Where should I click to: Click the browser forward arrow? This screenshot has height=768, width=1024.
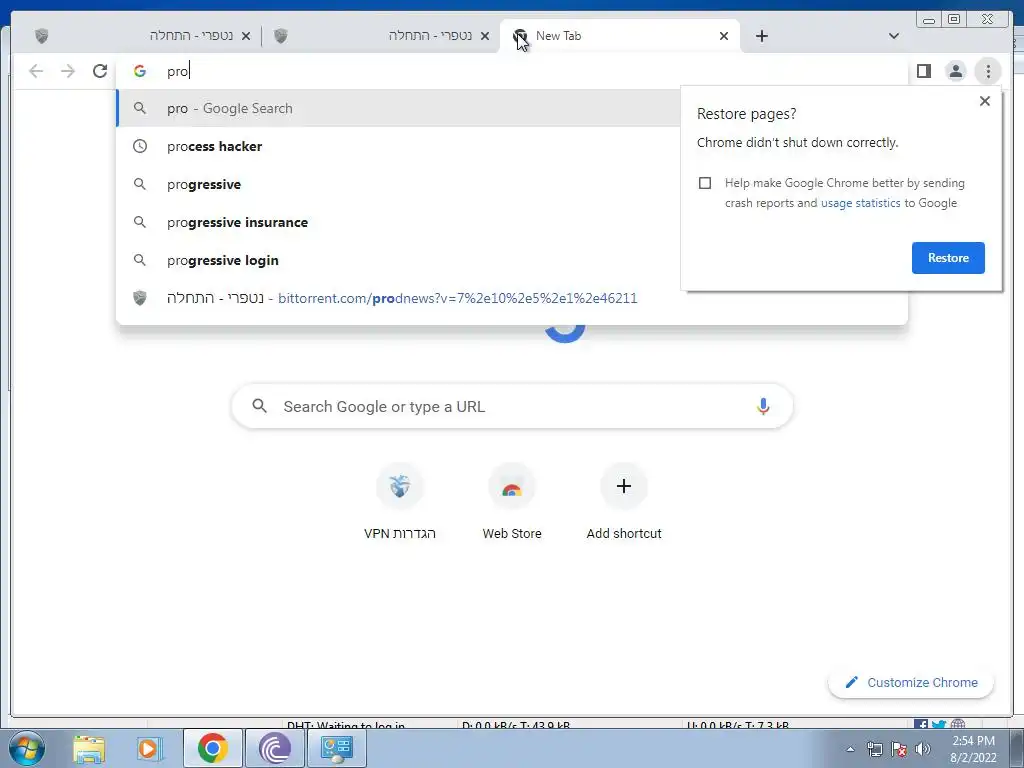(x=68, y=71)
